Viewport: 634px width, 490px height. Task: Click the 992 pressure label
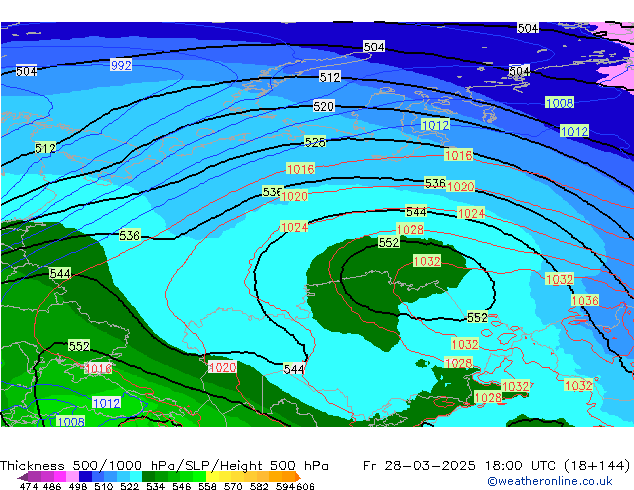point(121,65)
